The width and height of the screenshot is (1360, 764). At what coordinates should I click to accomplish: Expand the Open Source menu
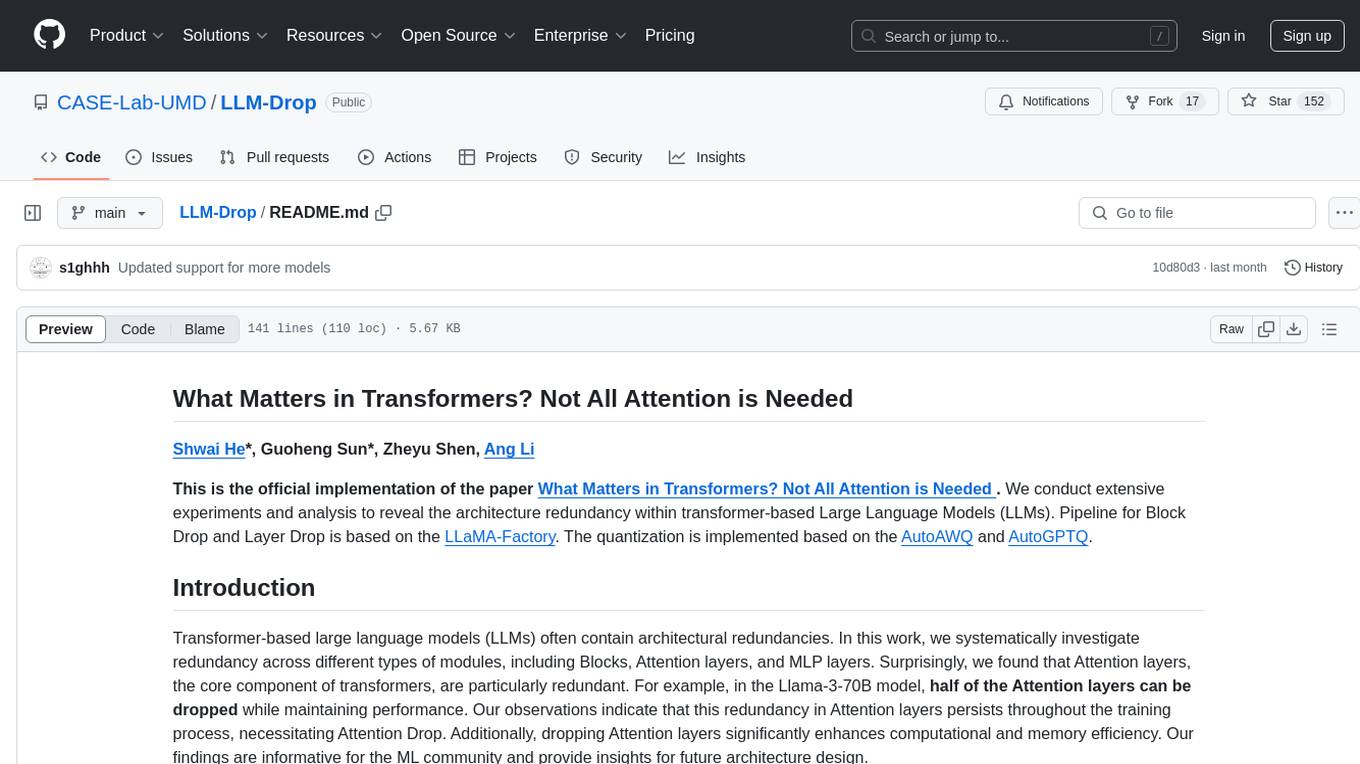458,35
